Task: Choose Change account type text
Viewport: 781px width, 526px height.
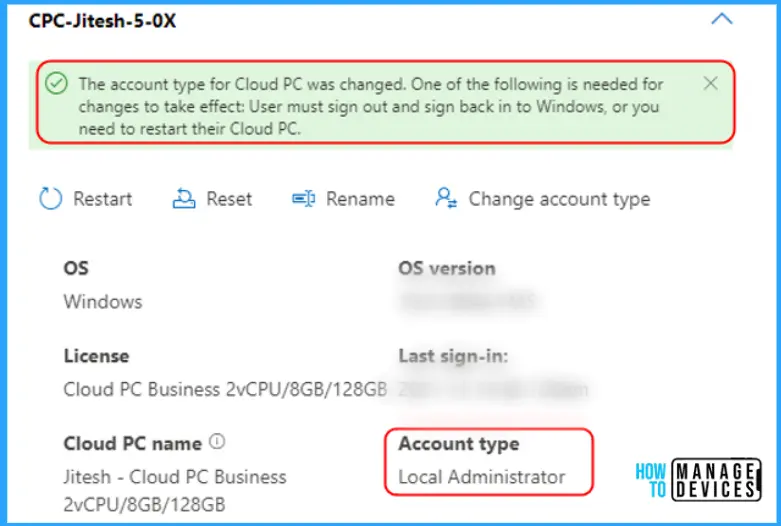Action: pos(559,199)
